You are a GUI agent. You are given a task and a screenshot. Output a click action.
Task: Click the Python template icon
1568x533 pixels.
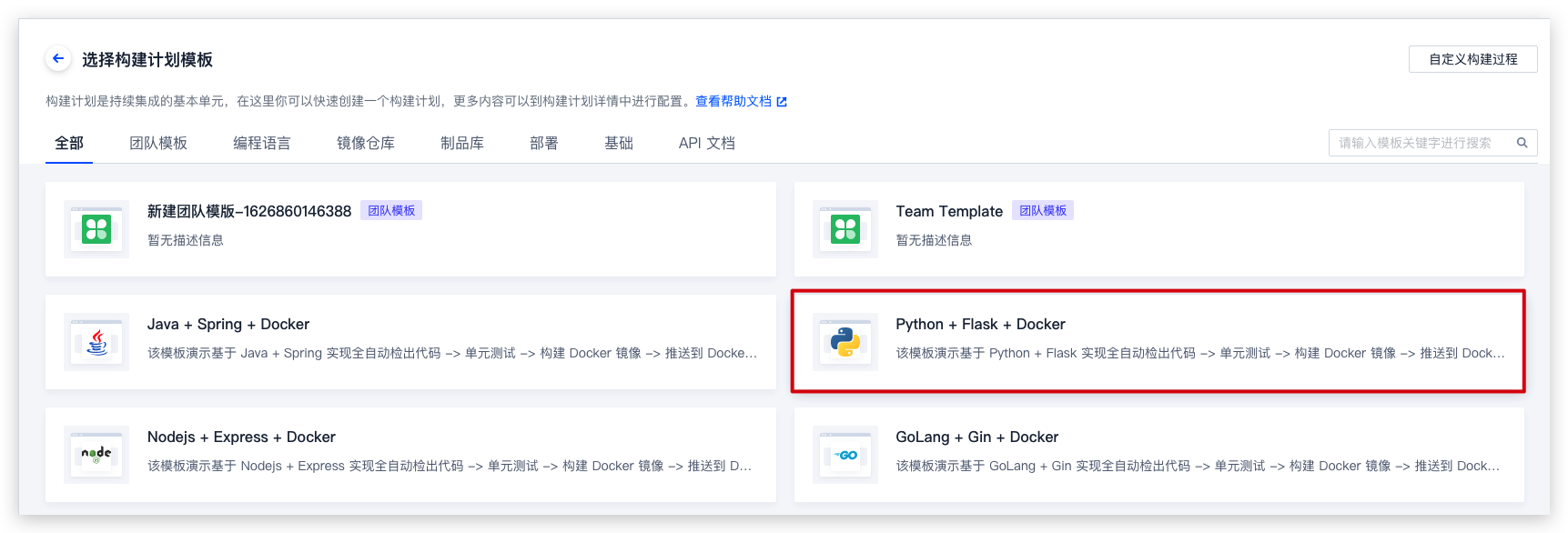(845, 342)
